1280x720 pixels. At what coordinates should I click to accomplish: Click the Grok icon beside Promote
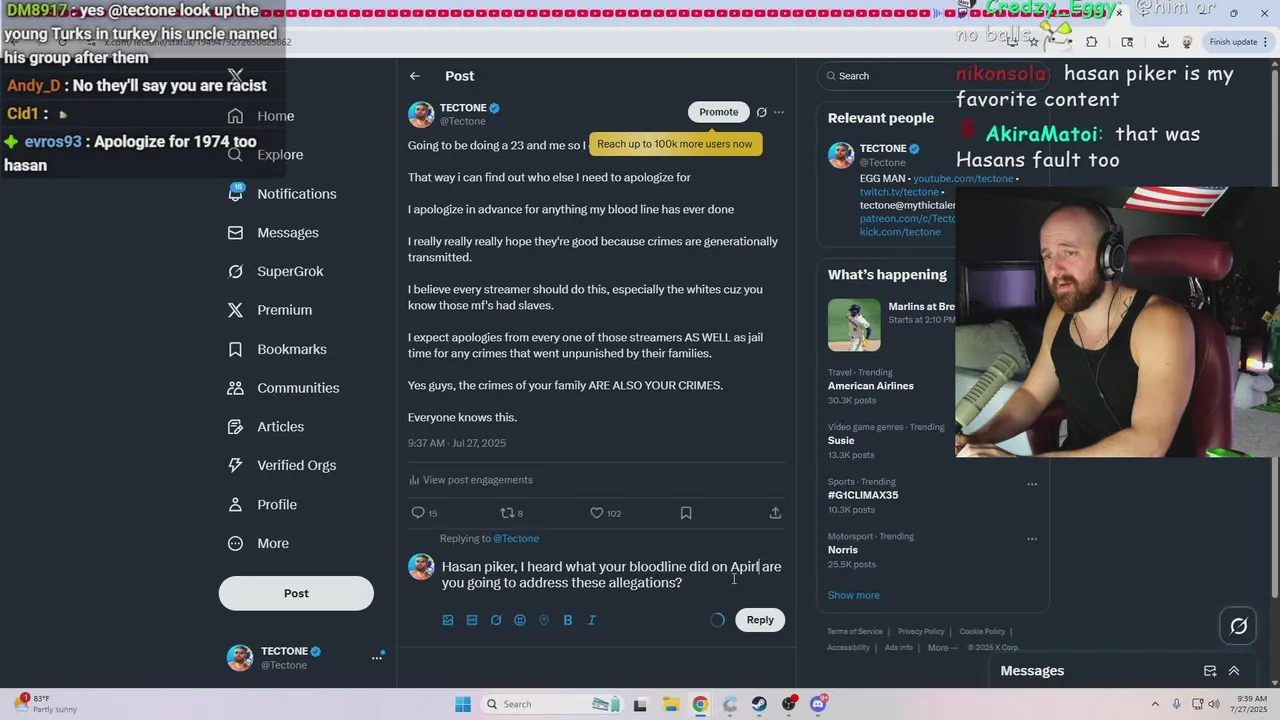[762, 112]
